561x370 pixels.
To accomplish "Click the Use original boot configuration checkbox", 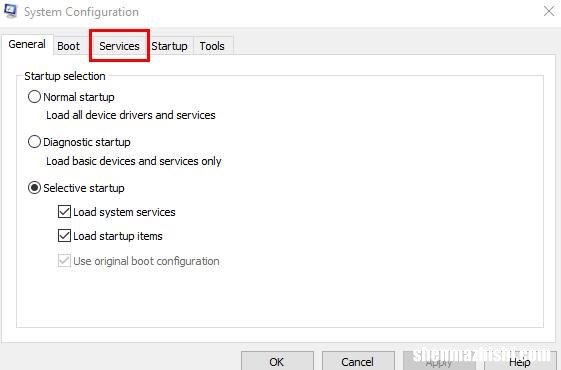I will pyautogui.click(x=64, y=261).
